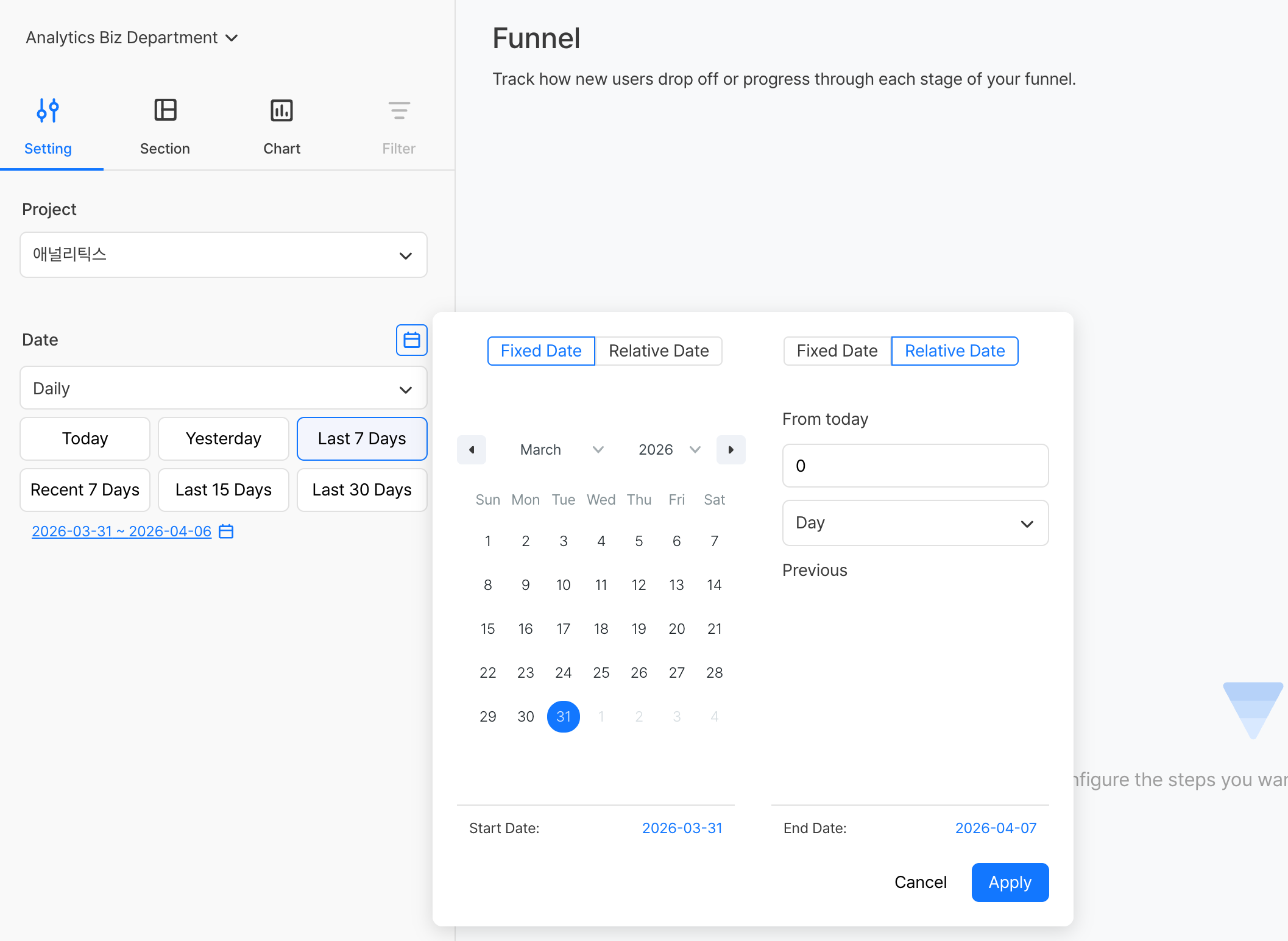Expand Analytics Biz Department selector
Viewport: 1288px width, 941px height.
point(132,38)
